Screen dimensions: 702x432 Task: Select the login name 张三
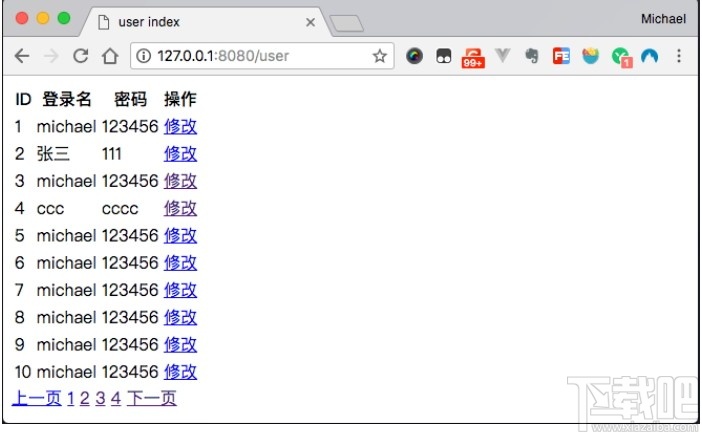point(53,154)
